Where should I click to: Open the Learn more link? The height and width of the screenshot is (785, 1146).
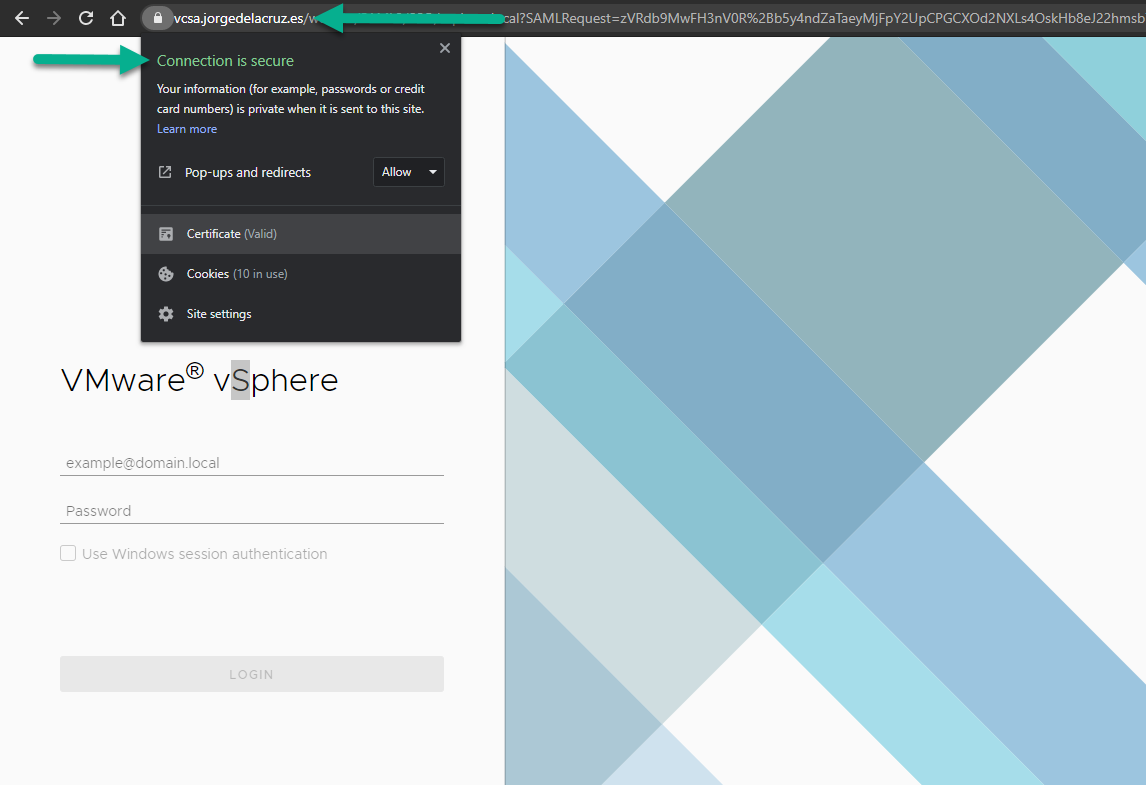click(186, 129)
